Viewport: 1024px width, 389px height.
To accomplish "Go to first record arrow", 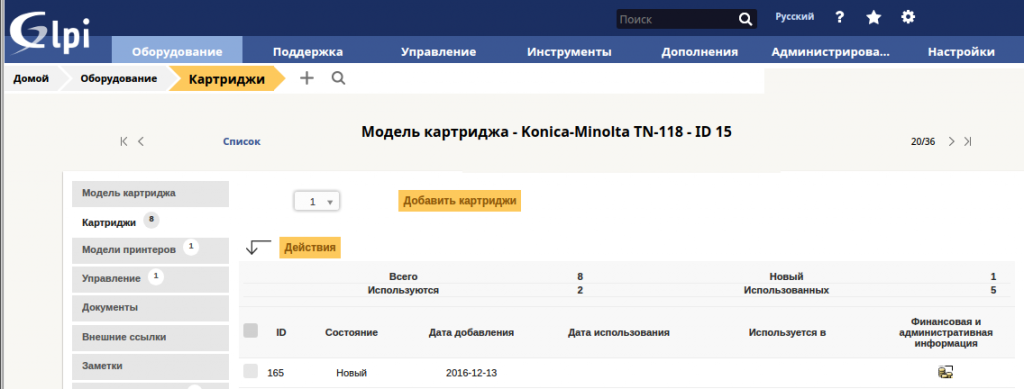I will (x=123, y=141).
